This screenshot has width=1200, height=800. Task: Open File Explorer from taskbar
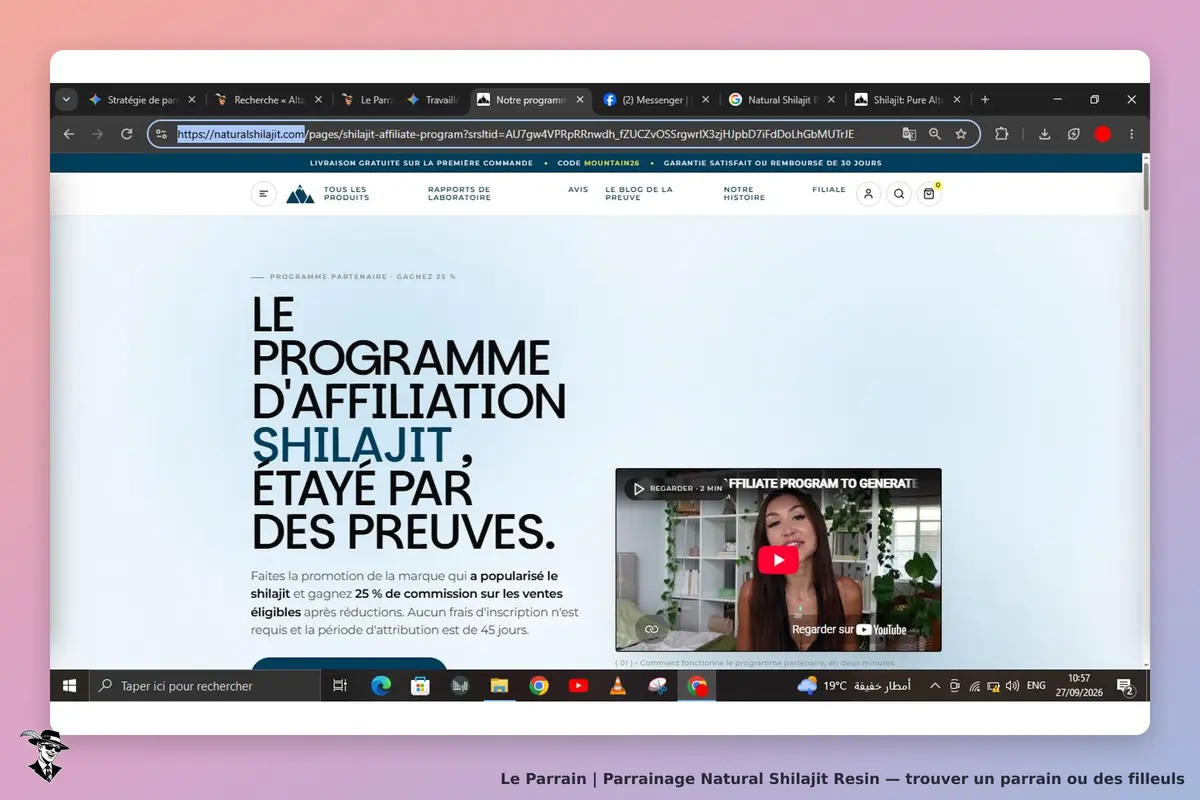499,686
